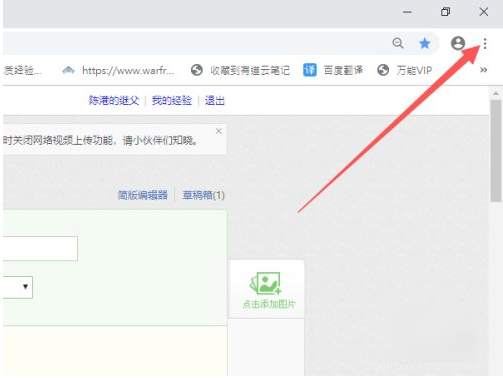Click 退出 to log out
This screenshot has width=503, height=378.
point(215,100)
